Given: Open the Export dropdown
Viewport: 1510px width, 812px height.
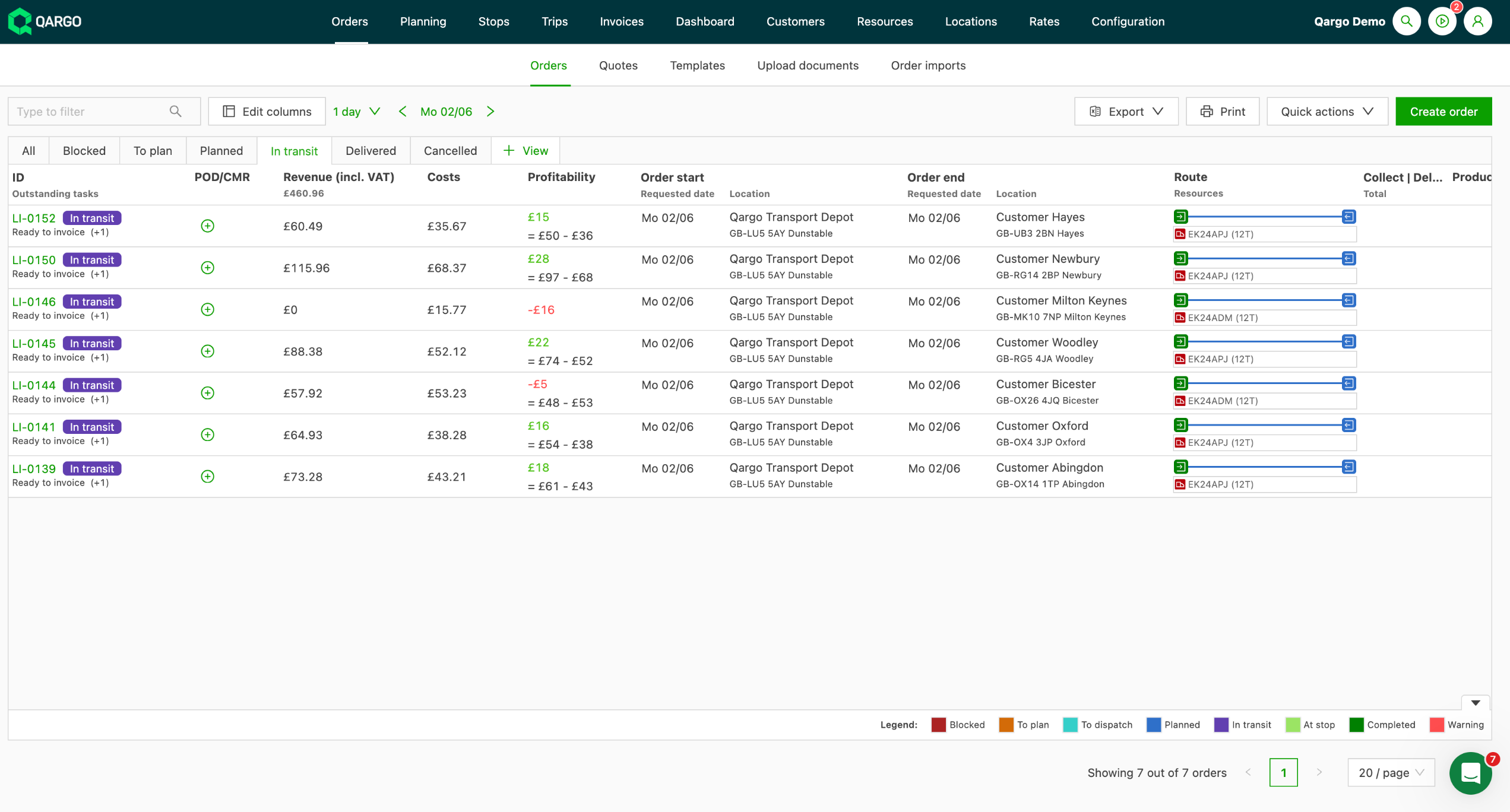Looking at the screenshot, I should click(1126, 112).
